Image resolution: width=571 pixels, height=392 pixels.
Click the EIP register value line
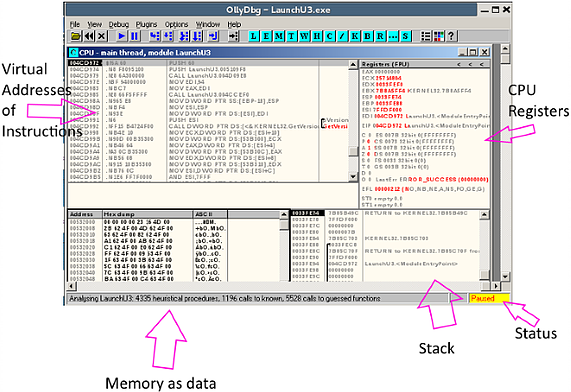click(425, 126)
